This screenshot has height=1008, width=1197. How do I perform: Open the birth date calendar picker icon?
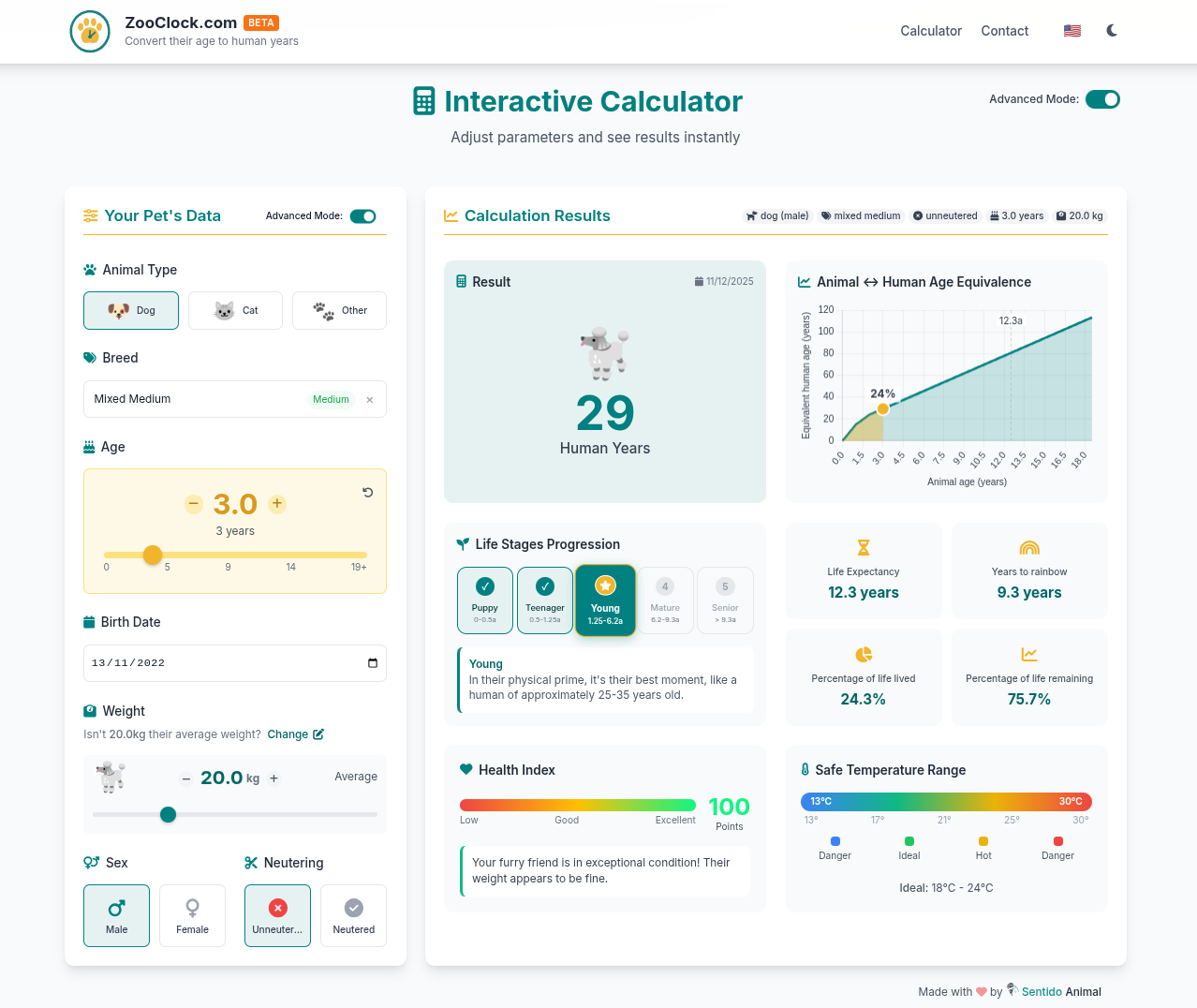pos(375,662)
